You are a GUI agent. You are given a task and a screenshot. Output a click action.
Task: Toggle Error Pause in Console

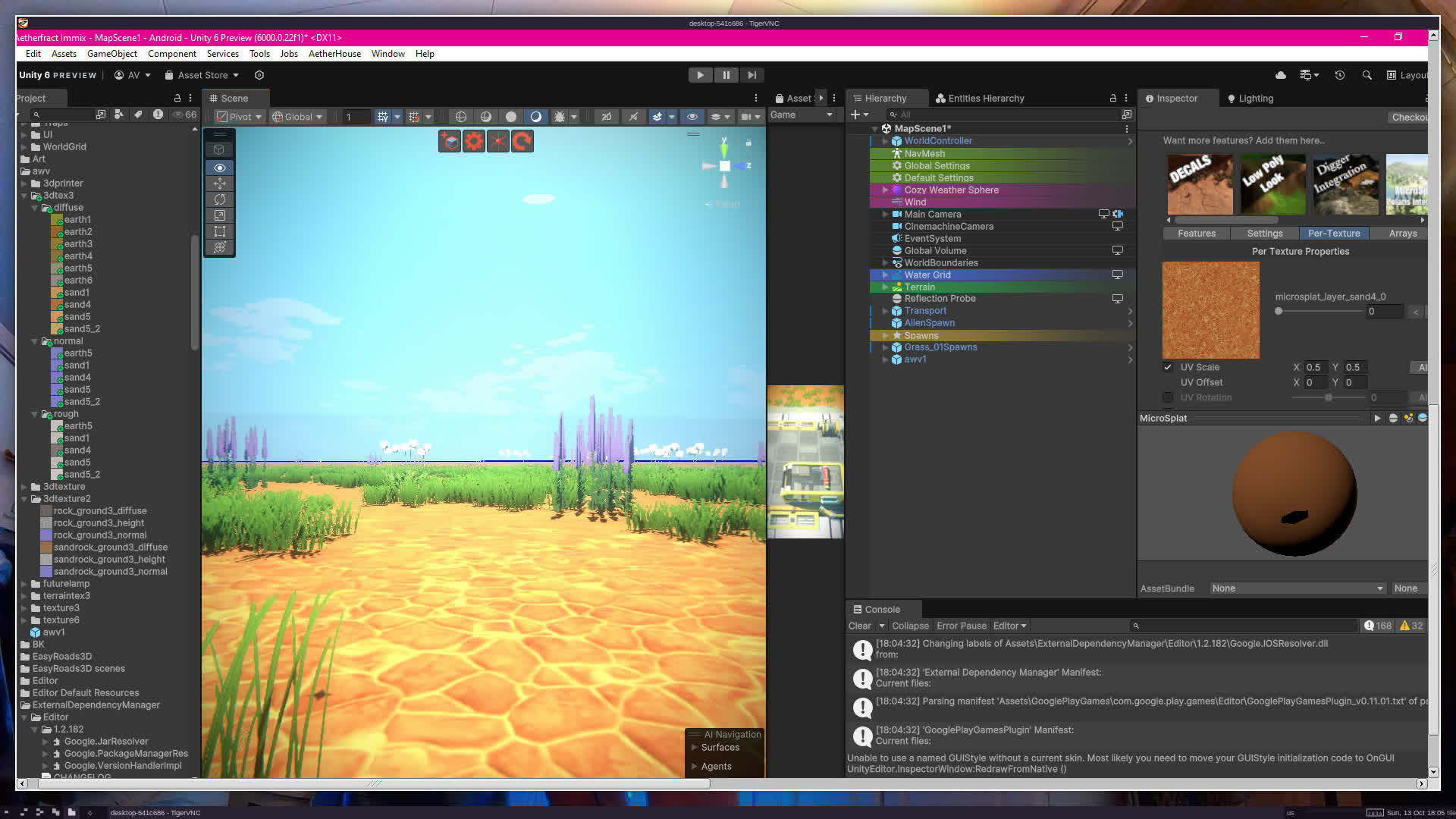tap(961, 626)
